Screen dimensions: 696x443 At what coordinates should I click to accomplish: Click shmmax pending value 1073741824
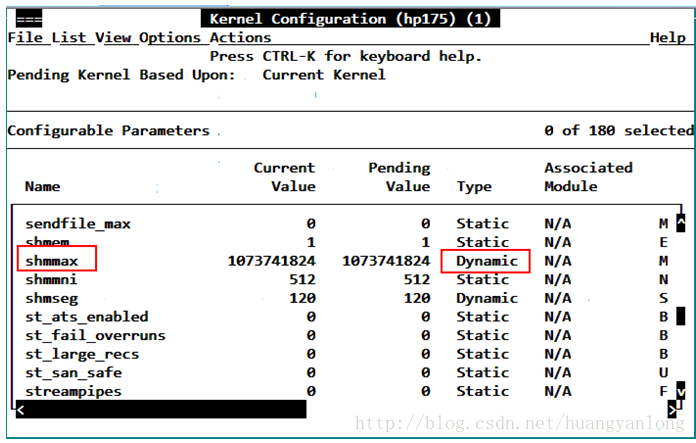pos(386,261)
